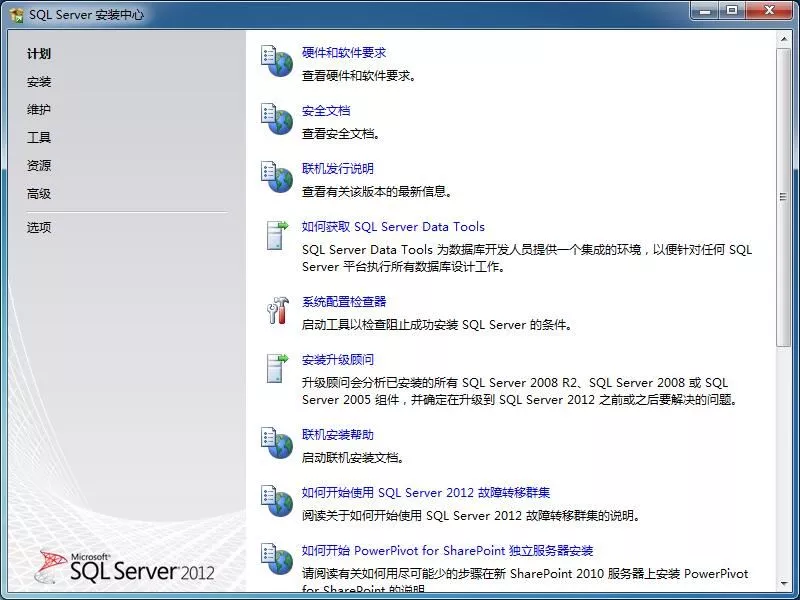Click the SQL Server 安装中心 title bar icon
The width and height of the screenshot is (800, 600).
[17, 15]
